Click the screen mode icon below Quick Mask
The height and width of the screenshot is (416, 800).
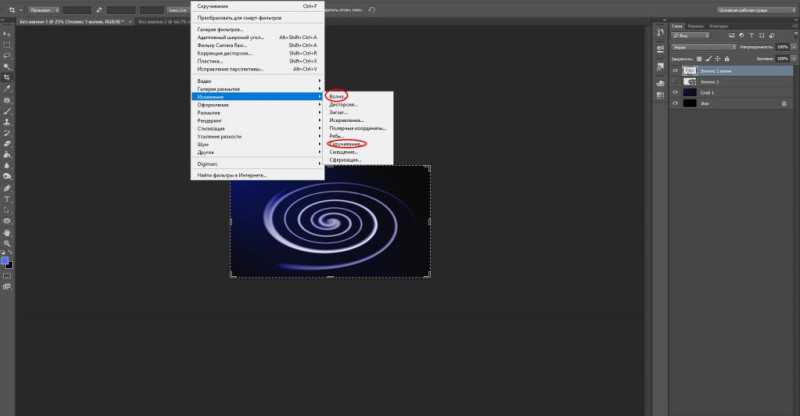tap(7, 287)
